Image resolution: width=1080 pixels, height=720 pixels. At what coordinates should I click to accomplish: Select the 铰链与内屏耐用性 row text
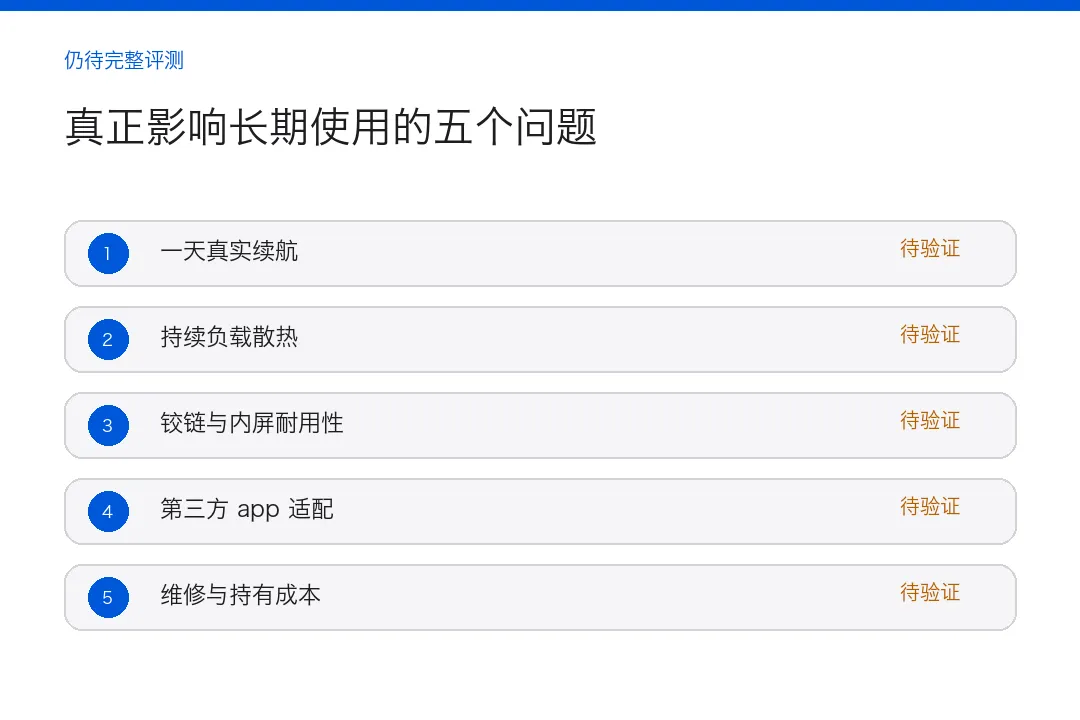[252, 423]
